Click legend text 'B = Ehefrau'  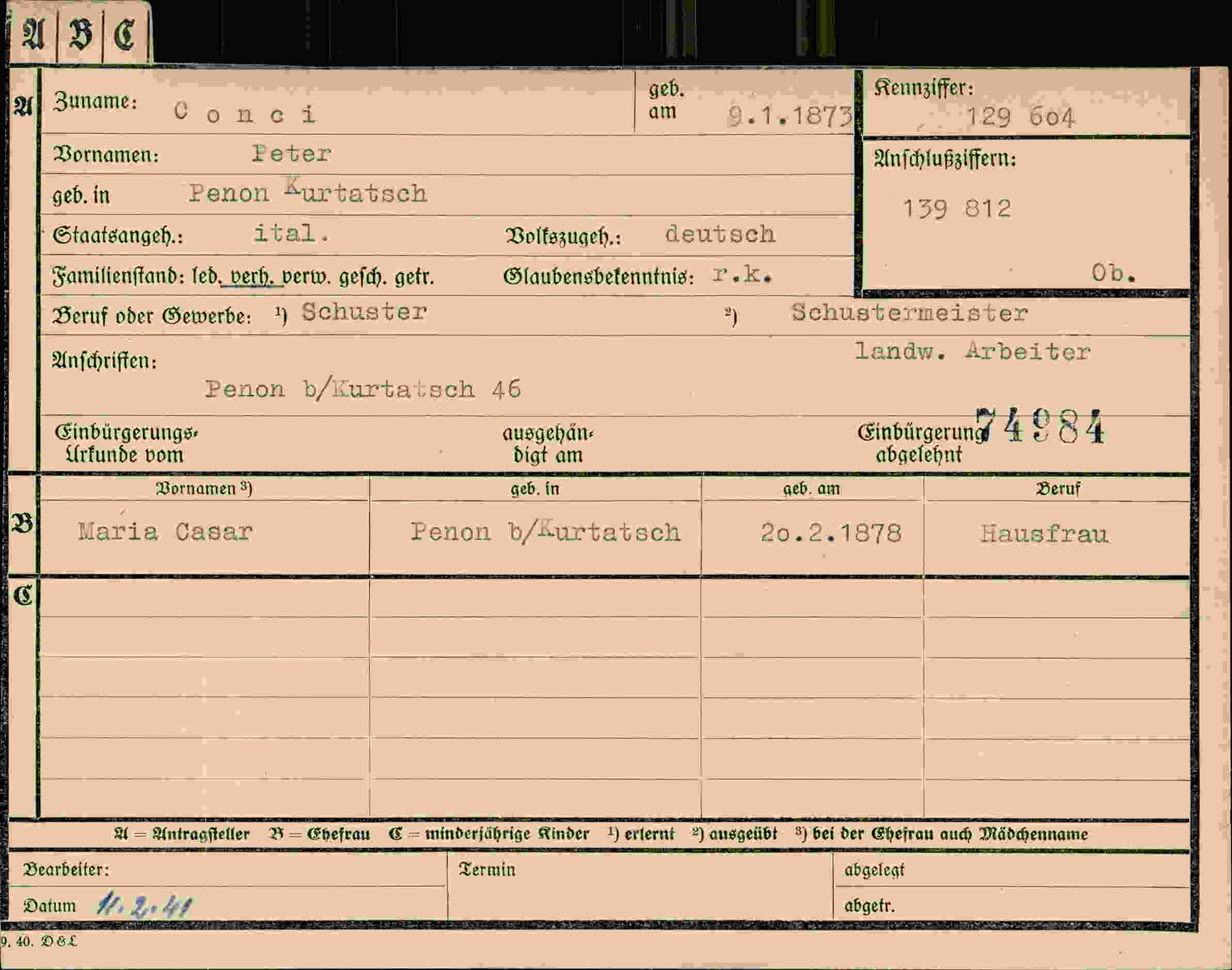[320, 834]
